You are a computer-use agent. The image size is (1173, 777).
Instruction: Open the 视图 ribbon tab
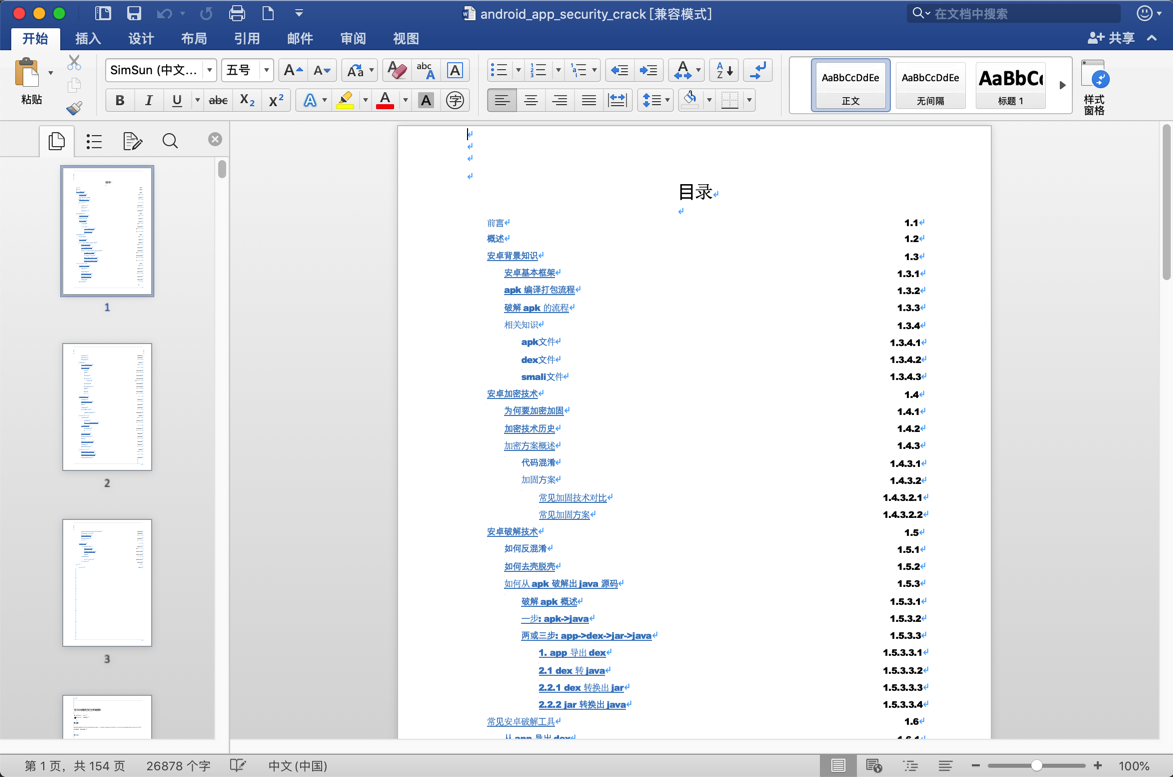[406, 38]
